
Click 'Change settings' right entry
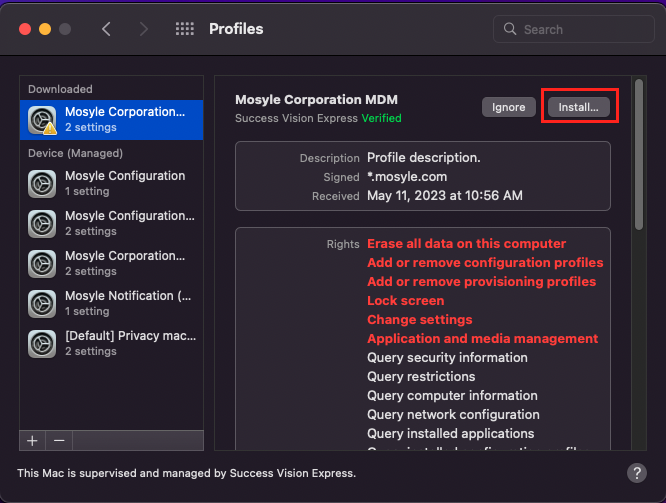pyautogui.click(x=420, y=319)
